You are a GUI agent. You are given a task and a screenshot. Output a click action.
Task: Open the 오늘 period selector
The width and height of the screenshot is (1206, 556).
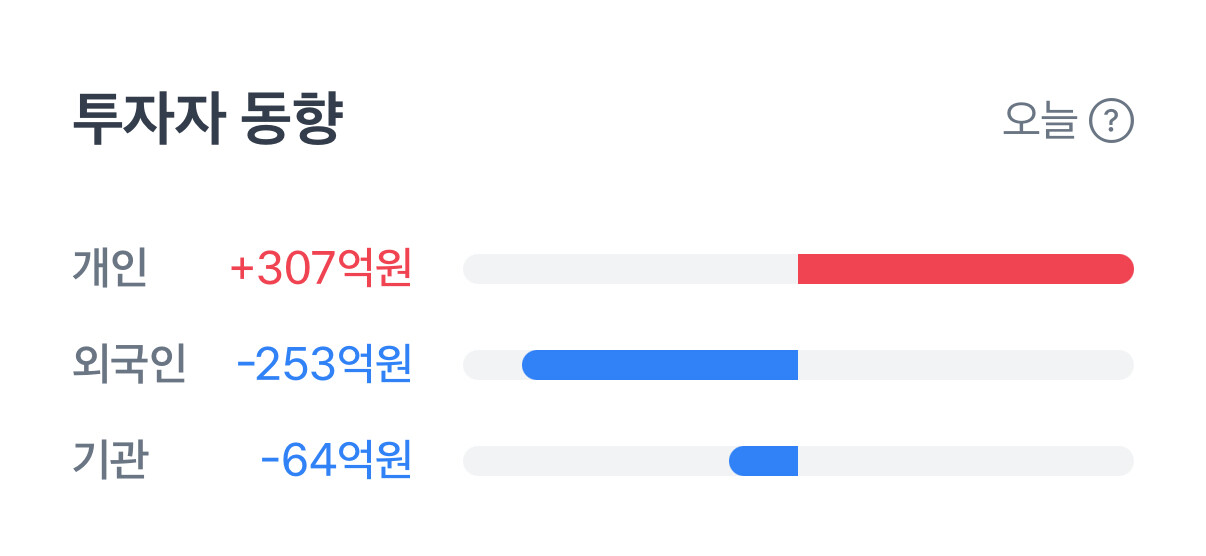click(1039, 122)
